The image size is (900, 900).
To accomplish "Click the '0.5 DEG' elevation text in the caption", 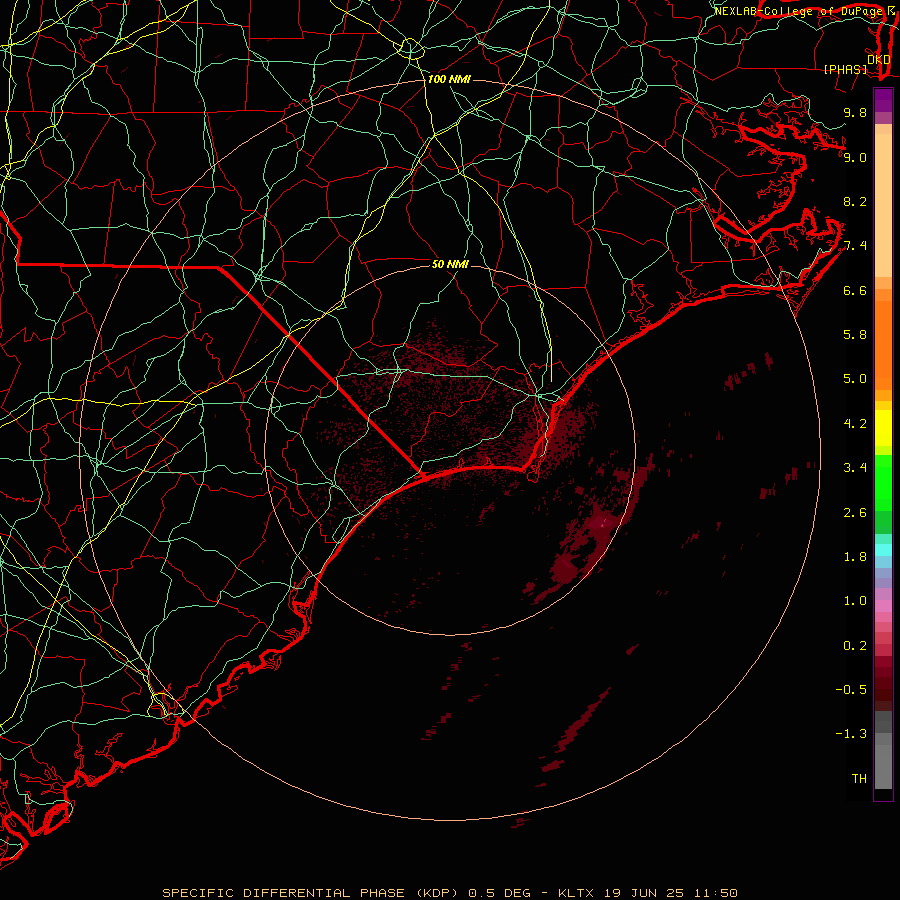I will (x=499, y=893).
